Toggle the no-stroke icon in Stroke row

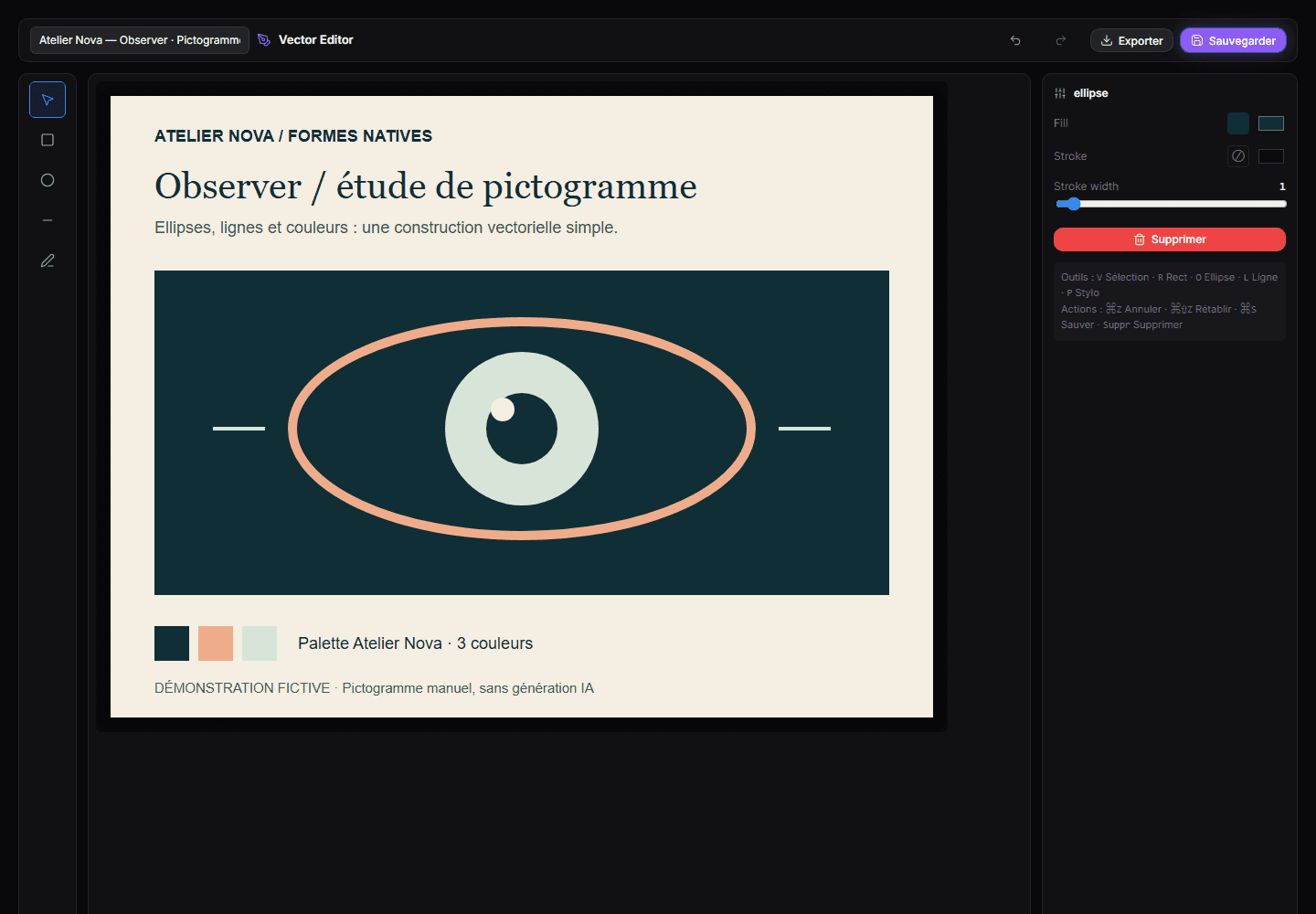pos(1238,156)
